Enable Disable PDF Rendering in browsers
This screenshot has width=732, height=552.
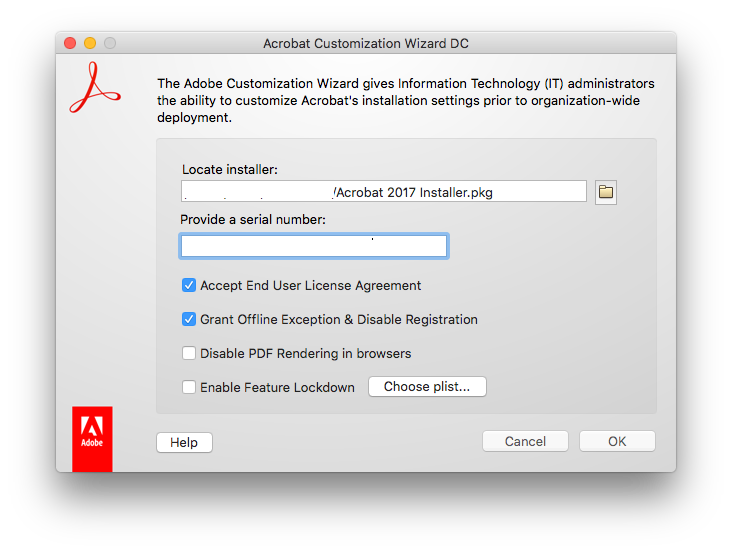[x=189, y=353]
